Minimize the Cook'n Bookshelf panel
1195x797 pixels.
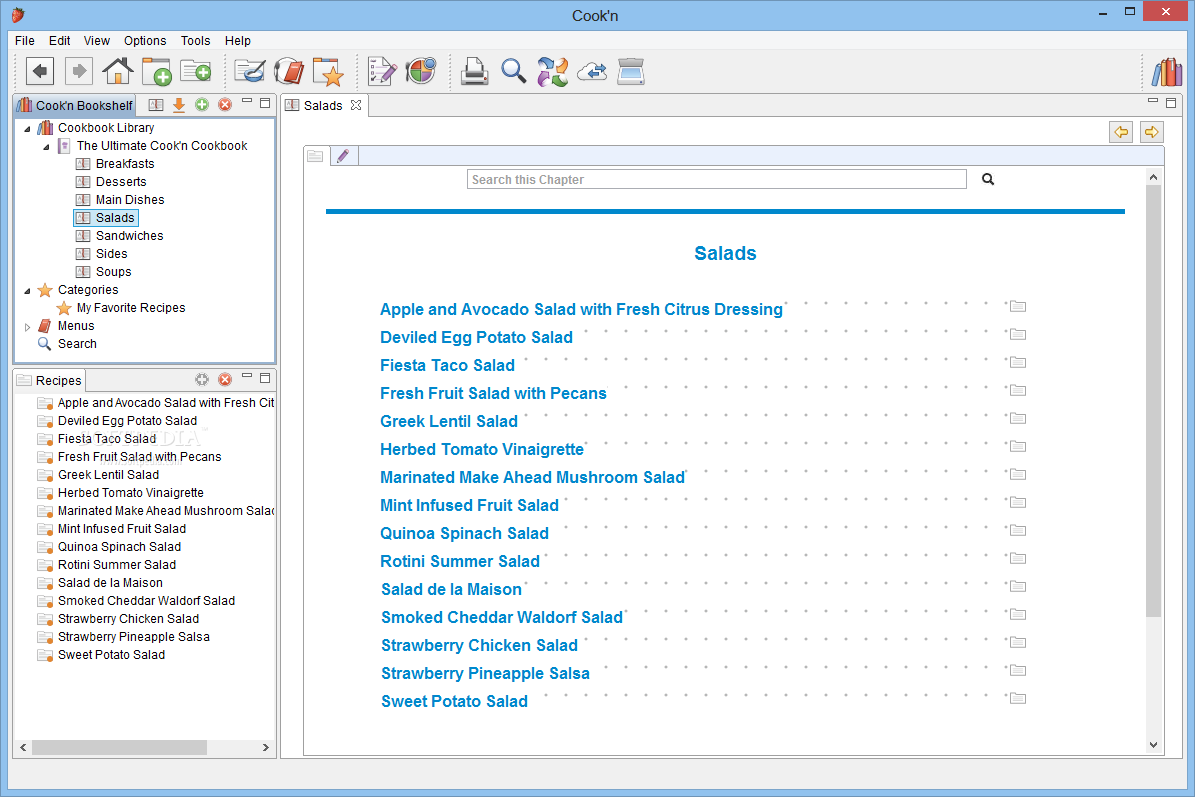[247, 101]
